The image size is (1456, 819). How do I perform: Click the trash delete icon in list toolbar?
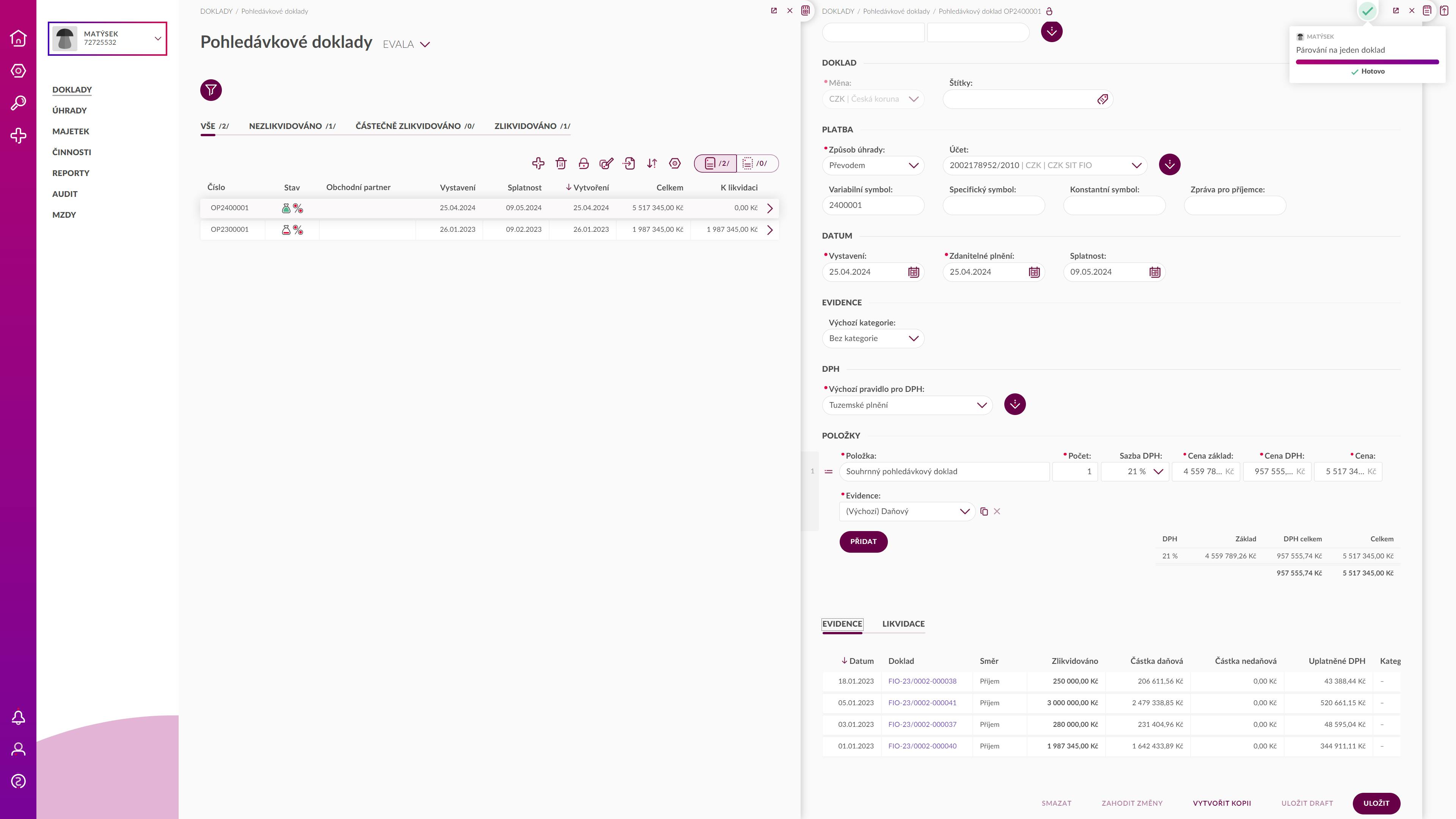561,163
